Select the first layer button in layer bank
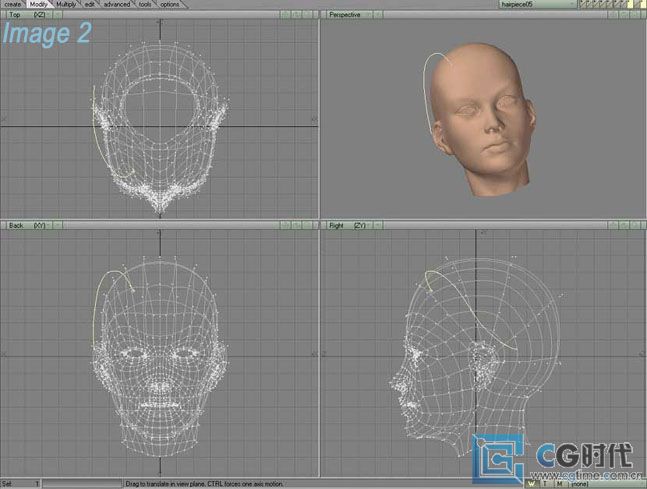Viewport: 647px width, 489px height. (582, 4)
